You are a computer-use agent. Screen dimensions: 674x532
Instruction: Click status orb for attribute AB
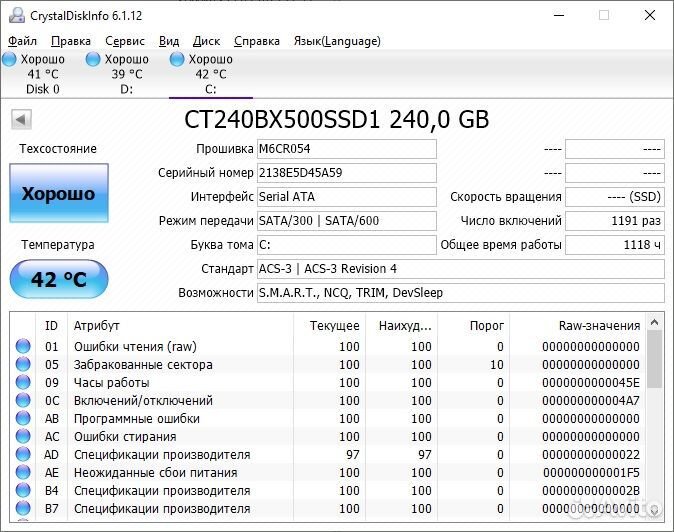[x=23, y=418]
